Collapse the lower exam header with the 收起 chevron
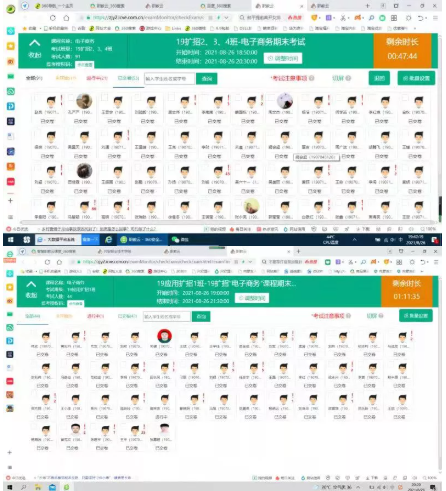This screenshot has height=491, width=446. pyautogui.click(x=31, y=289)
